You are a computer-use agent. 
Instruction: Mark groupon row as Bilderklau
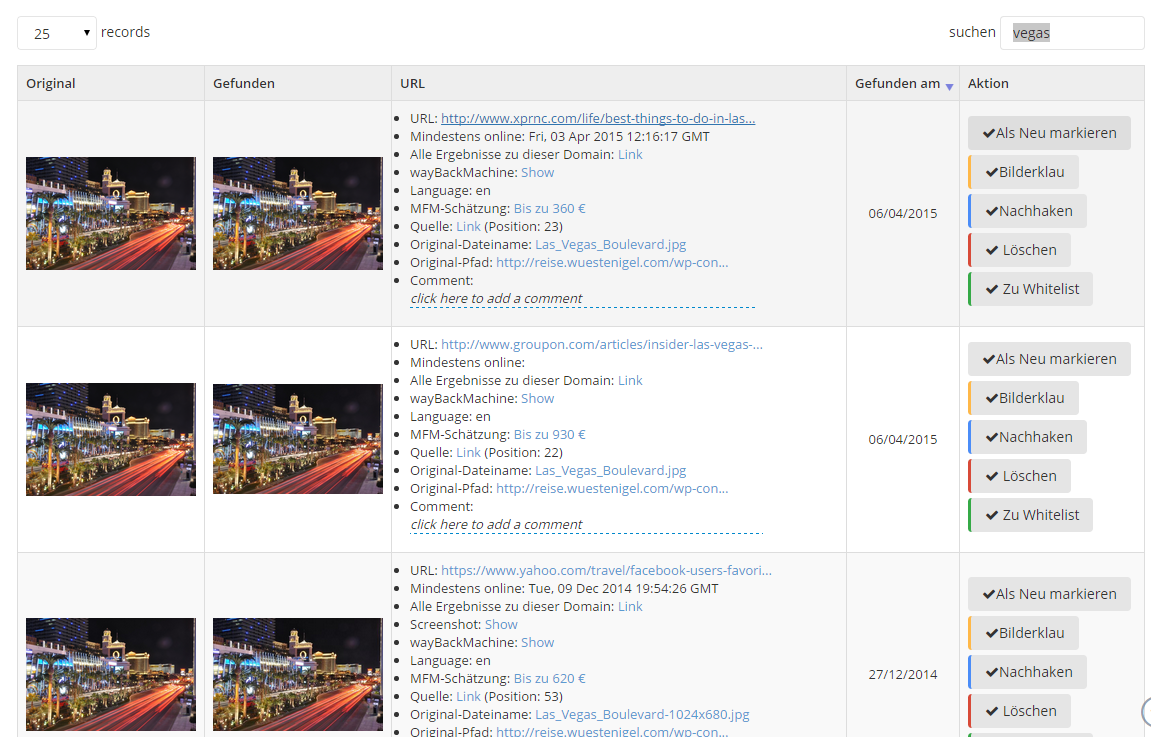click(x=1023, y=398)
